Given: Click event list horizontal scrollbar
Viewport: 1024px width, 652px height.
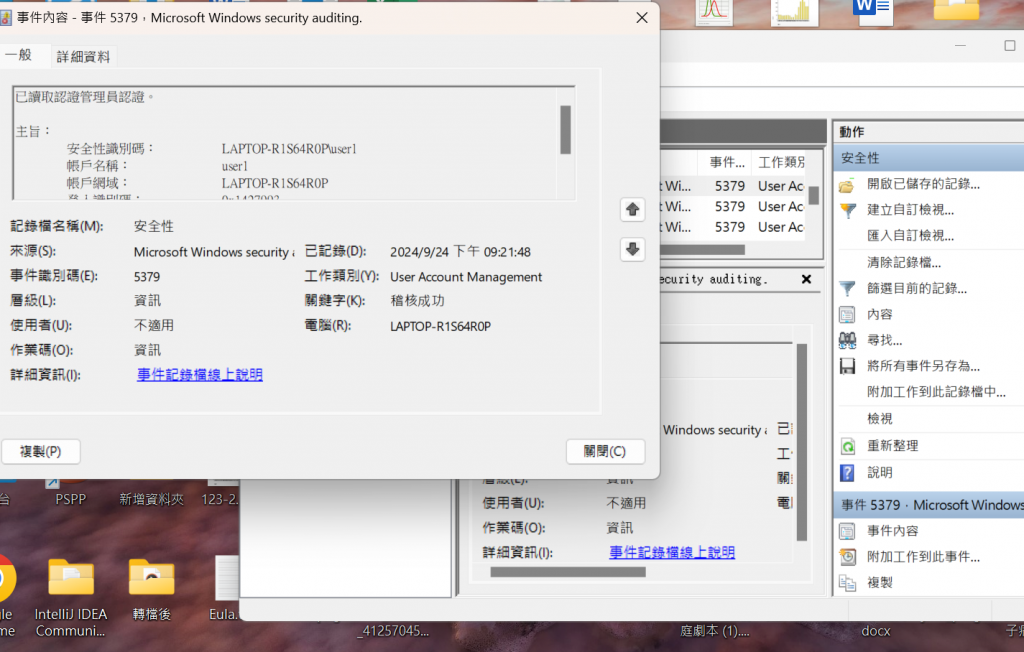Looking at the screenshot, I should (x=703, y=250).
